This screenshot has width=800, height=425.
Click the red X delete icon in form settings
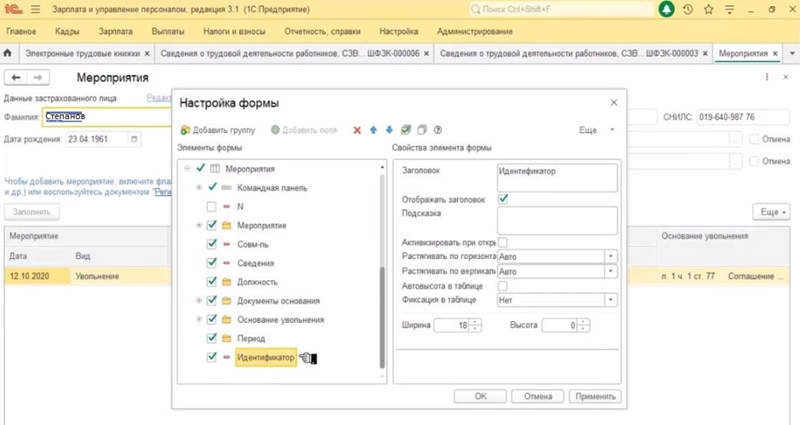tap(357, 130)
